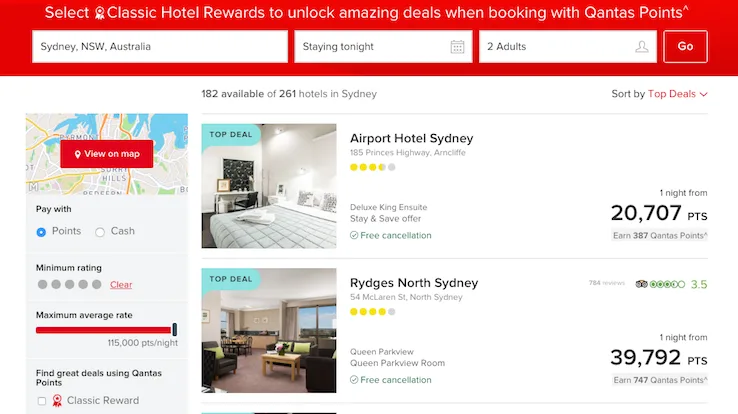Click the Sydney, NSW, Australia destination field

(x=160, y=47)
